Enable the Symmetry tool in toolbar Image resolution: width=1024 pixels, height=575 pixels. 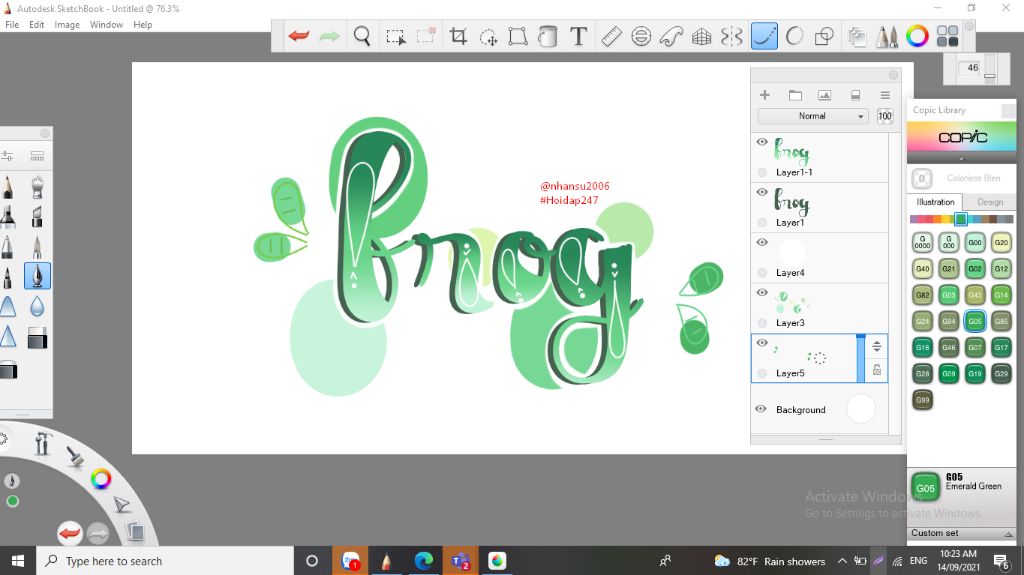[732, 37]
